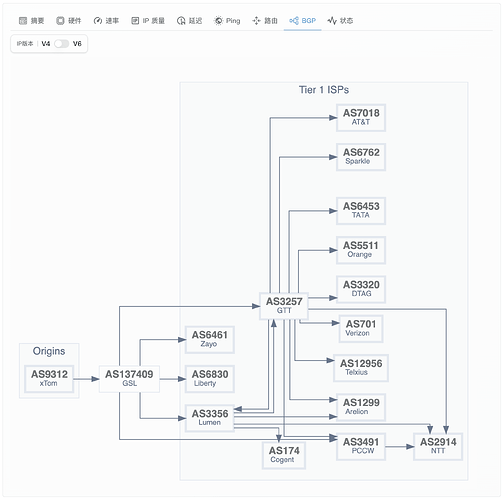
Task: Click the AS7018 AT&T node
Action: tap(361, 117)
